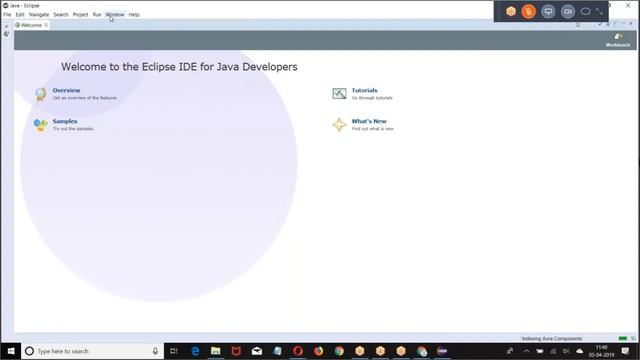Viewport: 640px width, 360px height.
Task: Open the Search menu
Action: coord(61,15)
